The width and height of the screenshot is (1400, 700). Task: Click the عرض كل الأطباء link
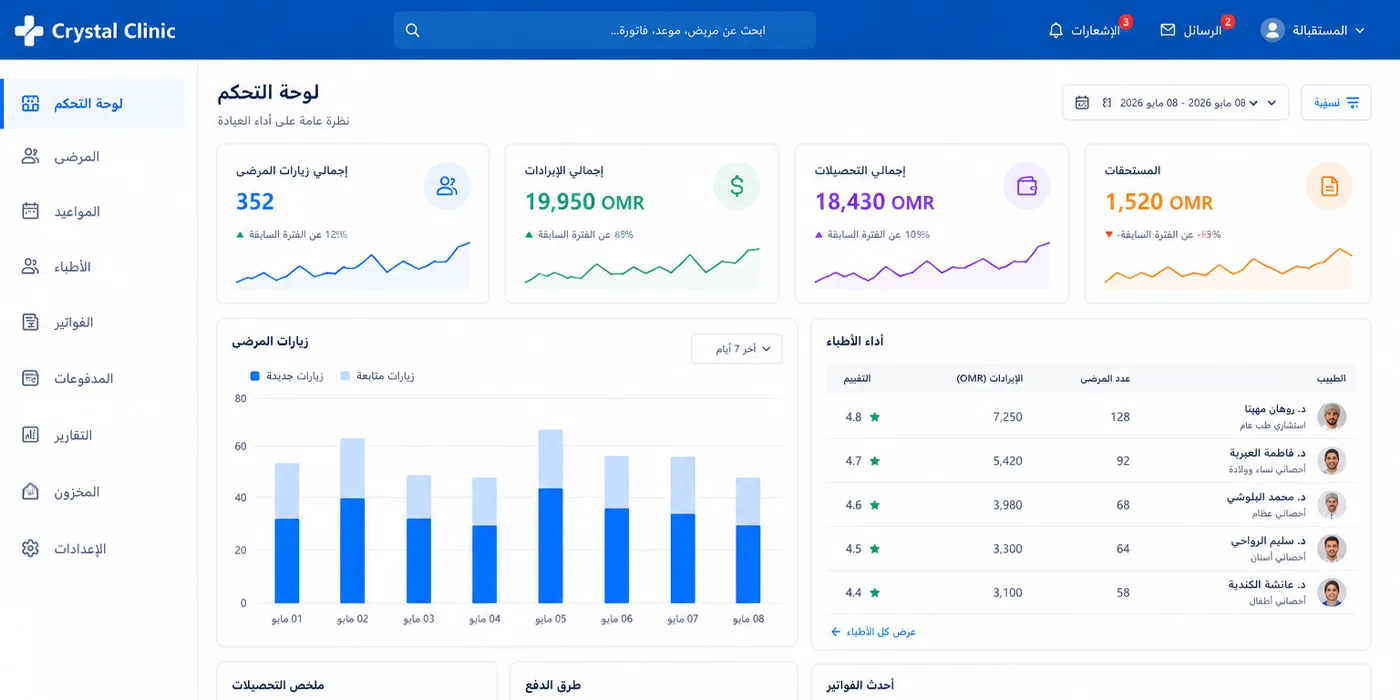click(873, 632)
